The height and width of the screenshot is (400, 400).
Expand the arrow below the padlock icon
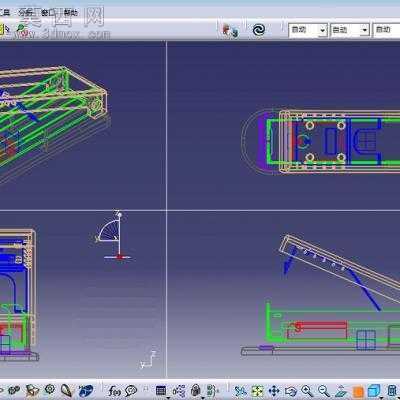tap(203, 397)
